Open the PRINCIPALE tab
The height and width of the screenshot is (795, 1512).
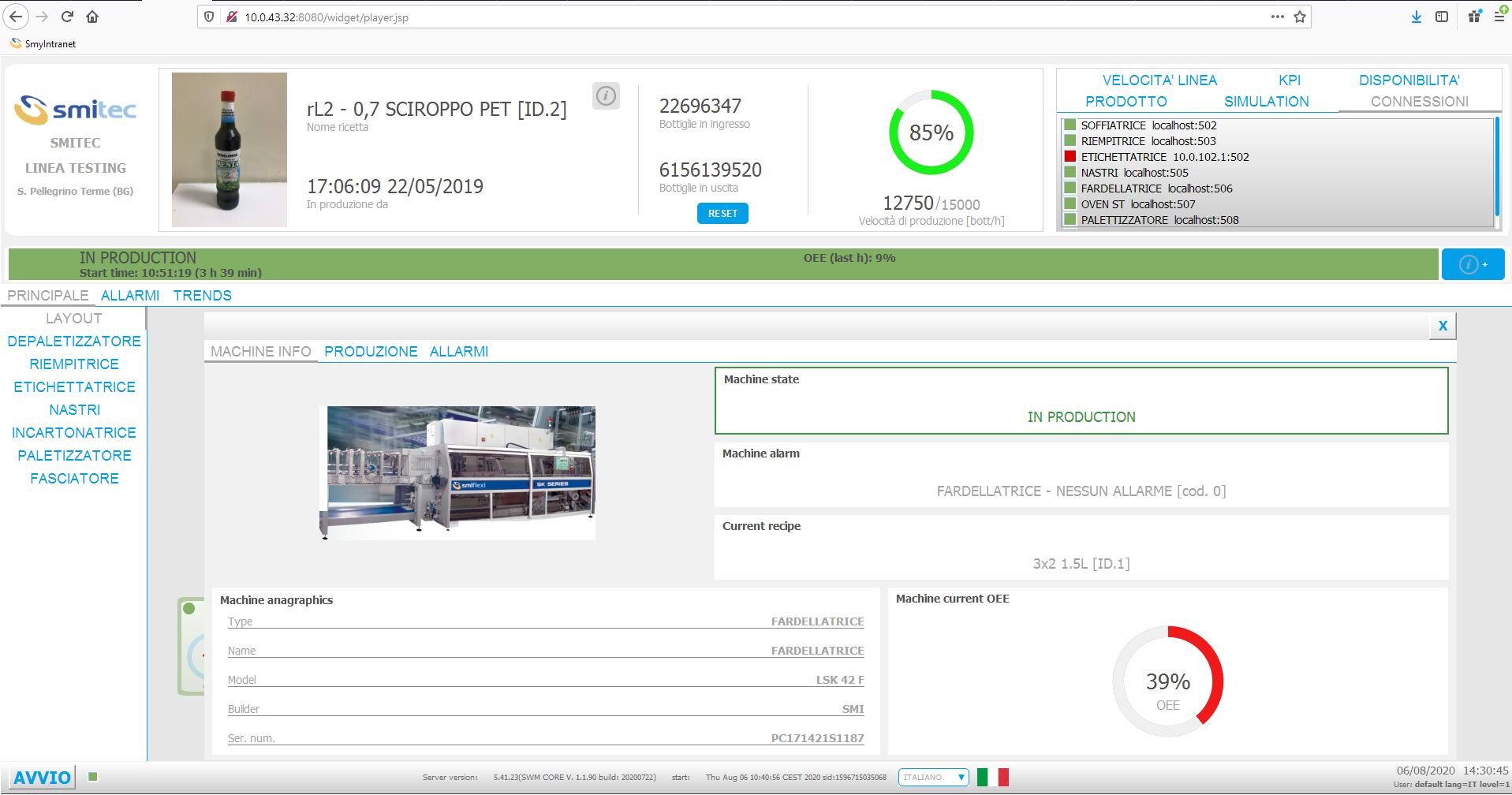point(48,296)
